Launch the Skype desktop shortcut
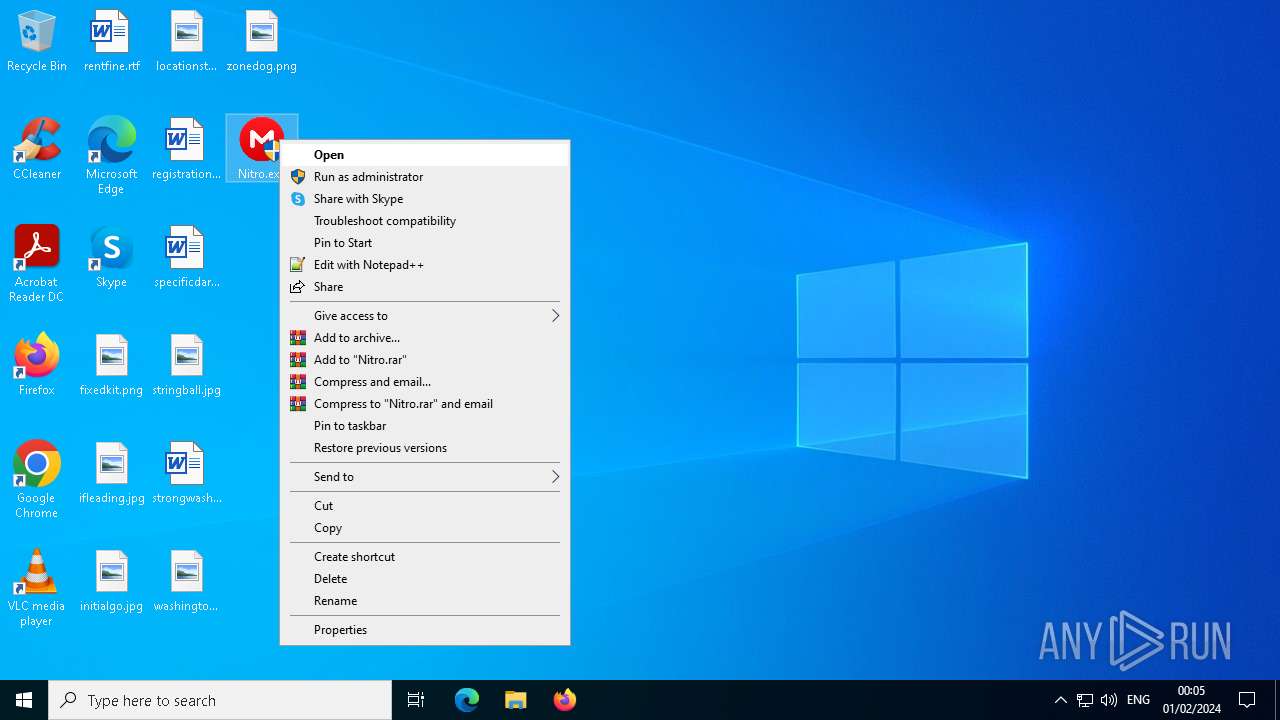This screenshot has width=1280, height=720. coord(112,258)
